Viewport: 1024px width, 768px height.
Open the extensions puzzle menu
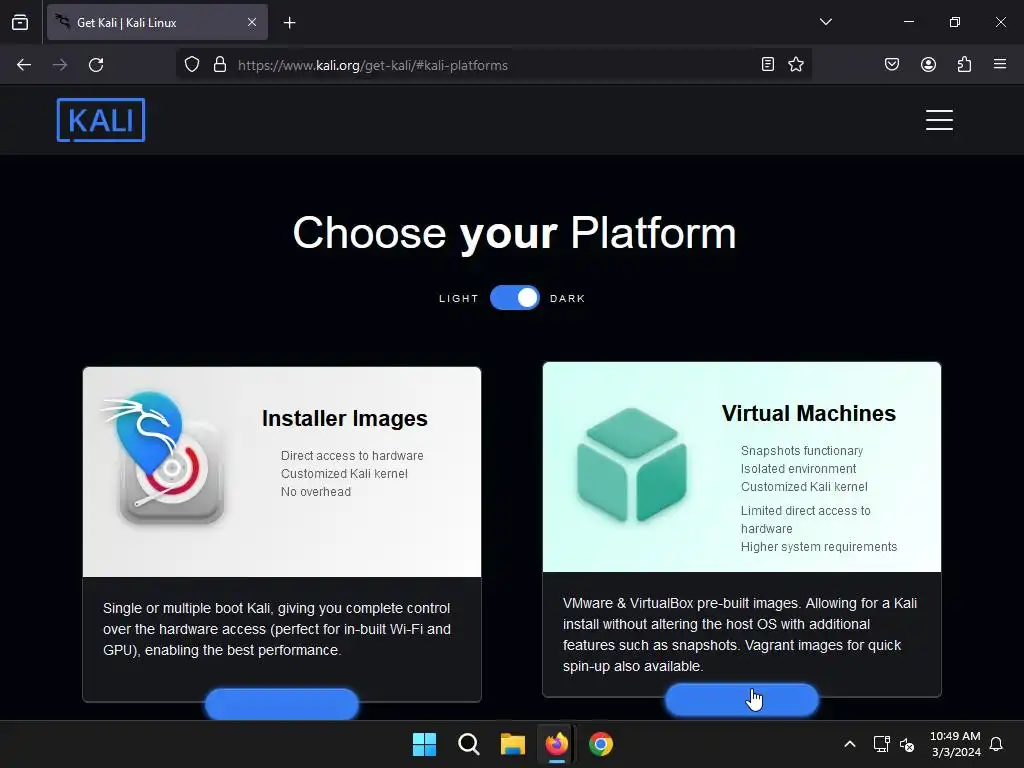[x=964, y=64]
